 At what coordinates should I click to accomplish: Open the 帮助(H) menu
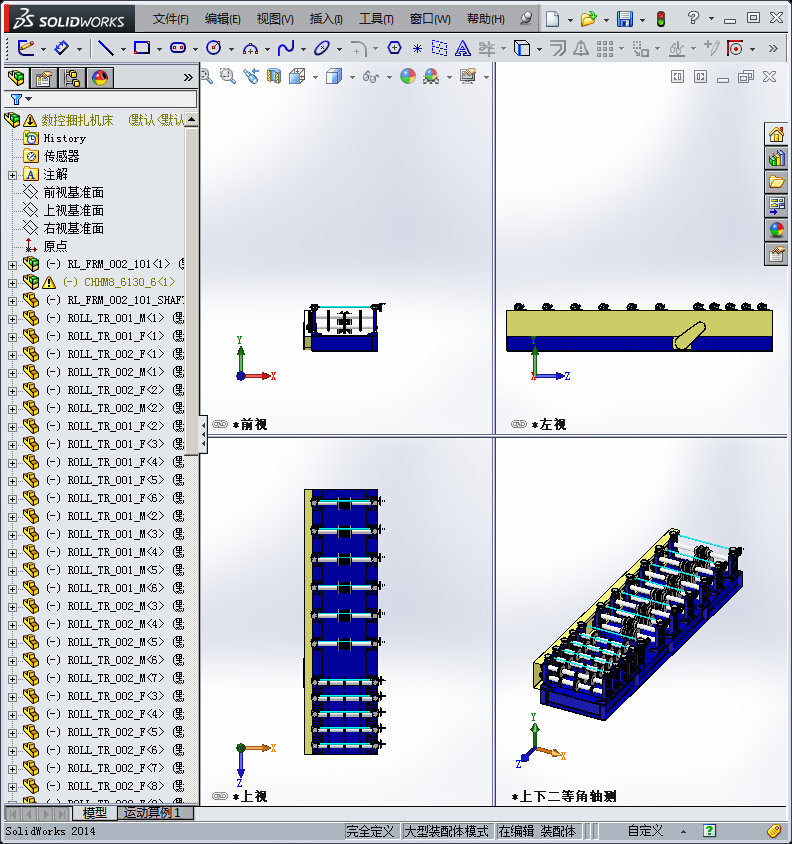click(x=486, y=19)
